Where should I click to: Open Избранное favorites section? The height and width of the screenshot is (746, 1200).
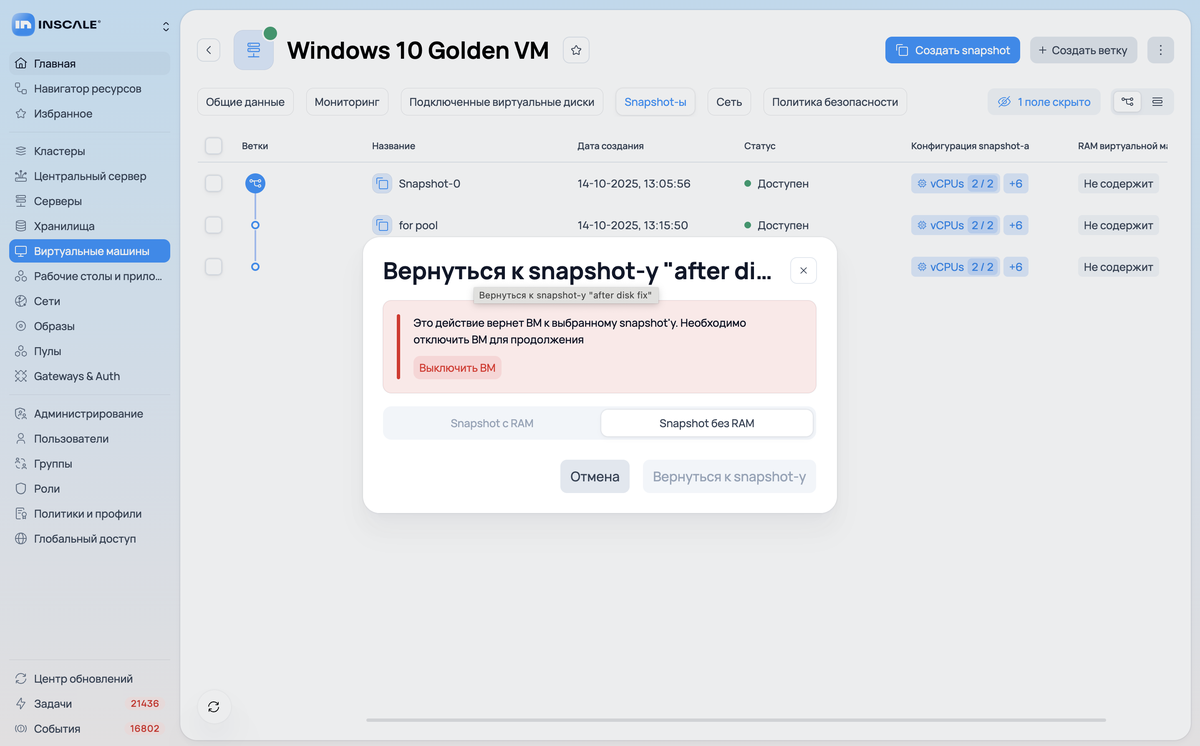pyautogui.click(x=90, y=114)
